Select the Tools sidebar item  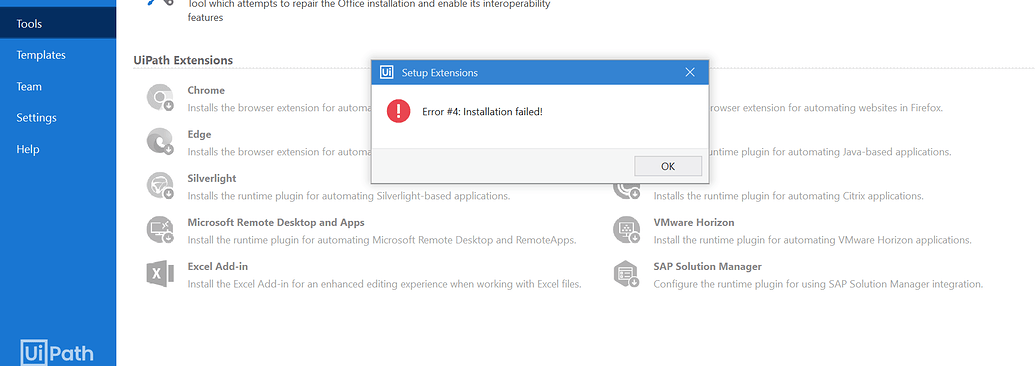(x=58, y=24)
